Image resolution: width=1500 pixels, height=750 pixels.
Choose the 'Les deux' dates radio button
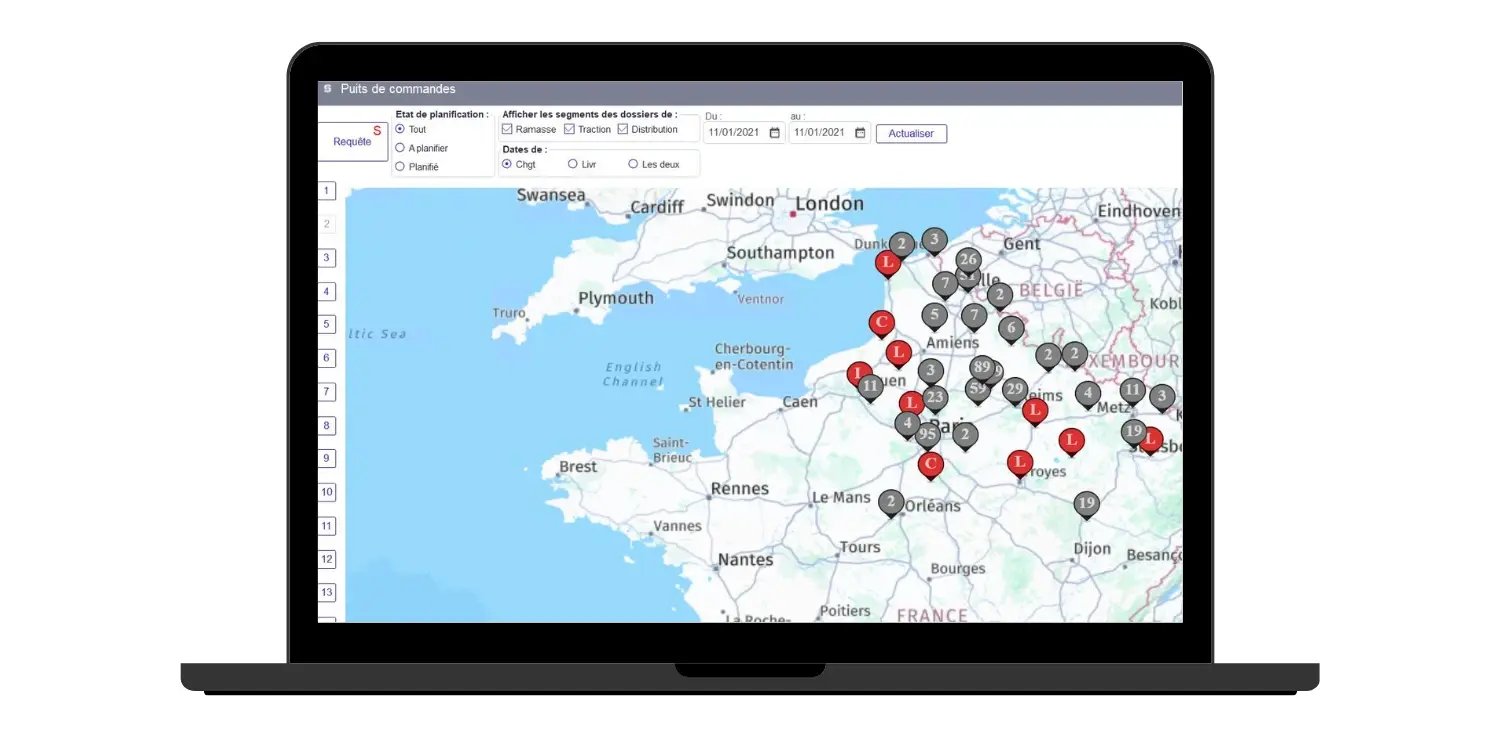tap(633, 164)
